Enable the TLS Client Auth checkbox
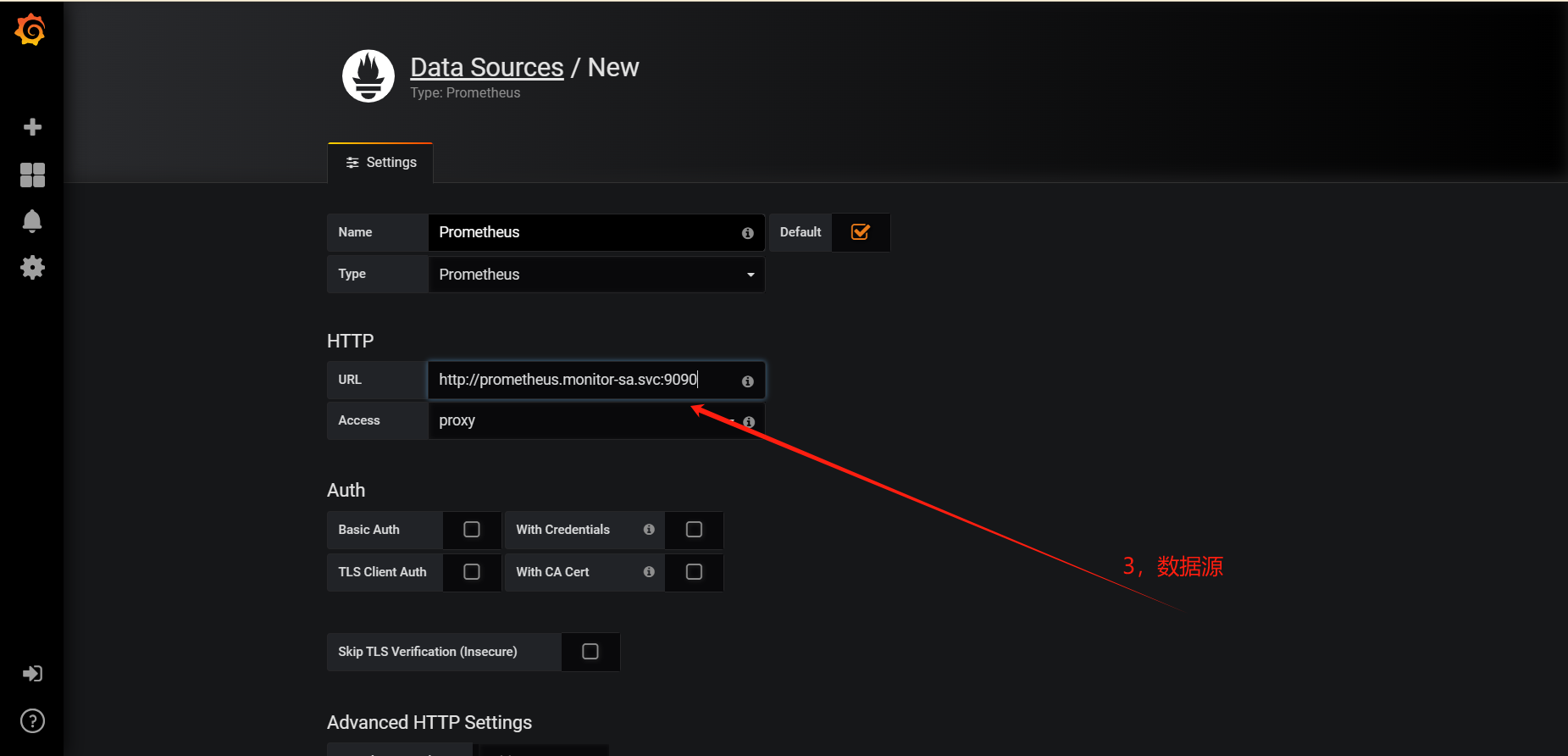Screen dimensions: 1568x756 (472, 572)
